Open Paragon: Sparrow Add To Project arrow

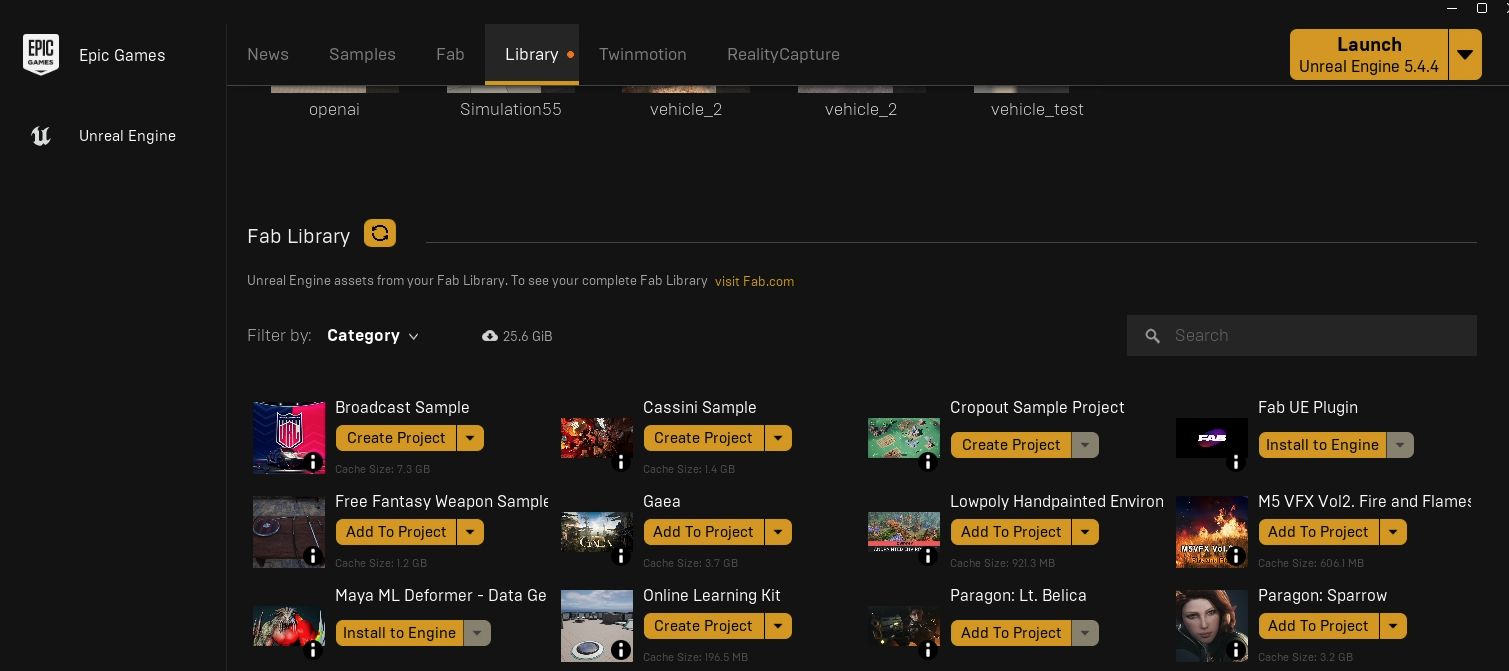click(1394, 626)
